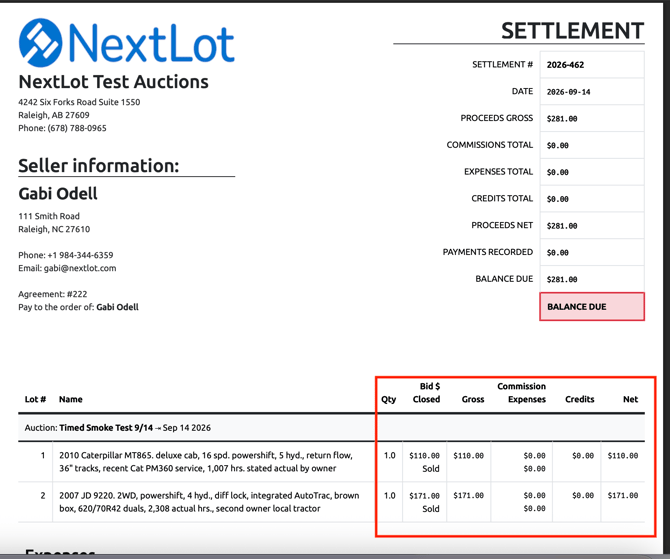
Task: Click the PAYMENTS RECORDED label
Action: 488,252
